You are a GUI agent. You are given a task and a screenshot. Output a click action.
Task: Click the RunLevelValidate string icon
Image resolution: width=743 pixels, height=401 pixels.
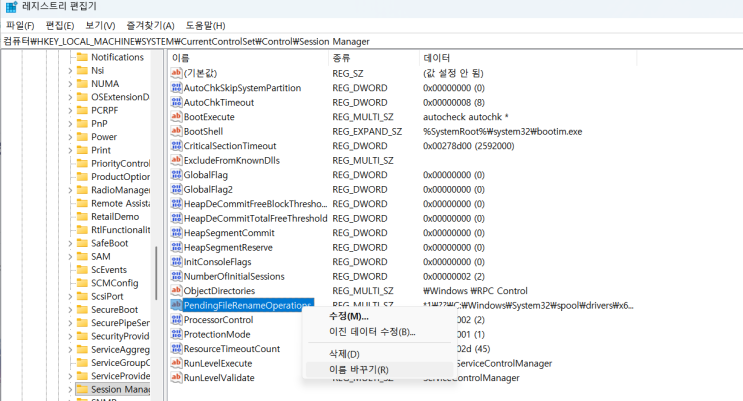pos(176,378)
